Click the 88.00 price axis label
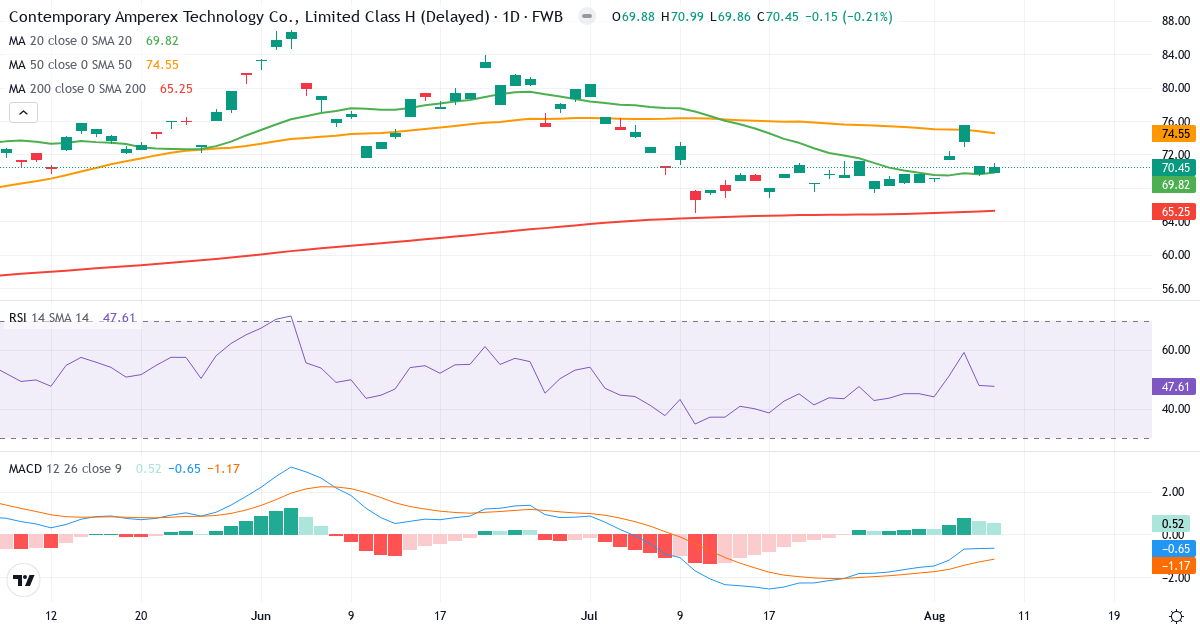This screenshot has height=630, width=1200. (1176, 21)
